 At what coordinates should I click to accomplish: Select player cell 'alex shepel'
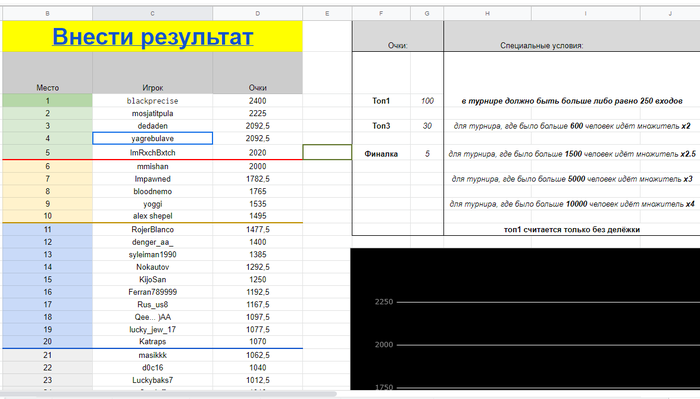[152, 216]
